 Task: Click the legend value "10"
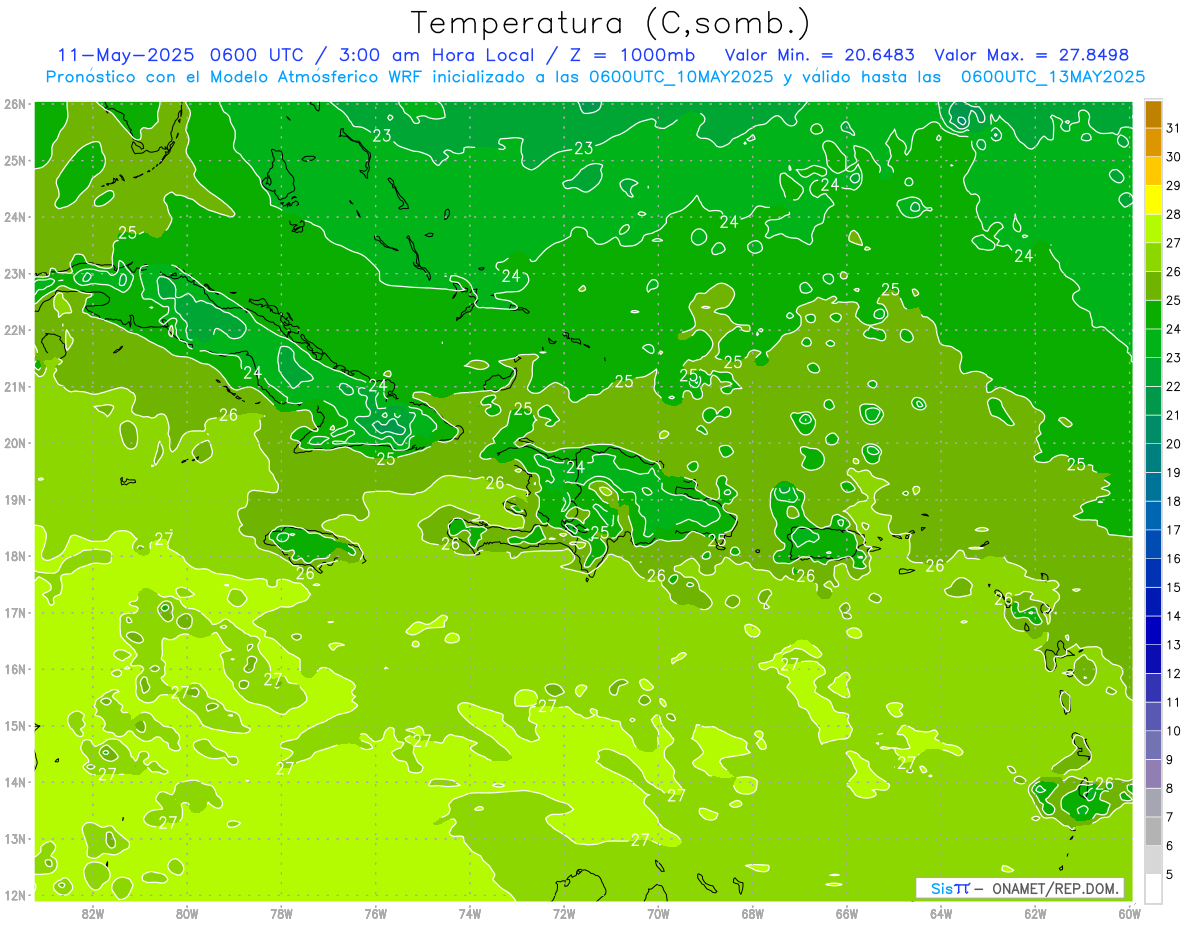[1174, 731]
